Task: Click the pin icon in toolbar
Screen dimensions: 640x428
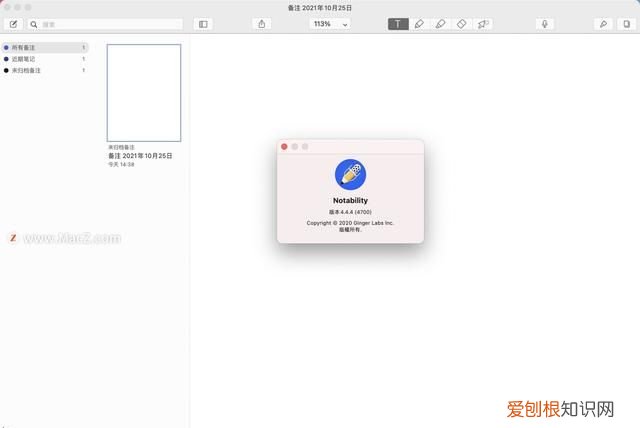Action: pyautogui.click(x=603, y=24)
